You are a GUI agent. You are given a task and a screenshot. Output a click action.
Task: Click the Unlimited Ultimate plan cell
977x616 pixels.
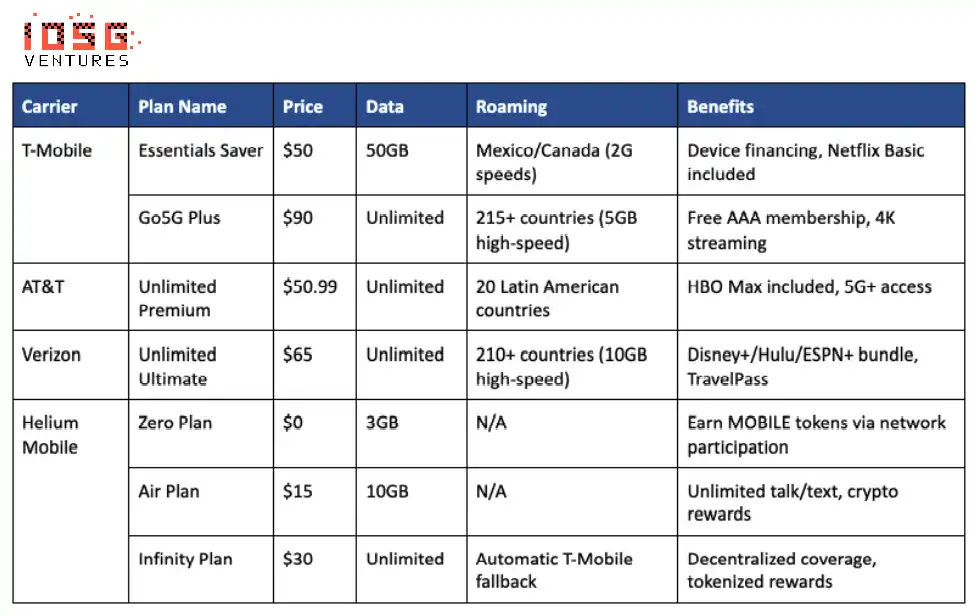tap(177, 366)
